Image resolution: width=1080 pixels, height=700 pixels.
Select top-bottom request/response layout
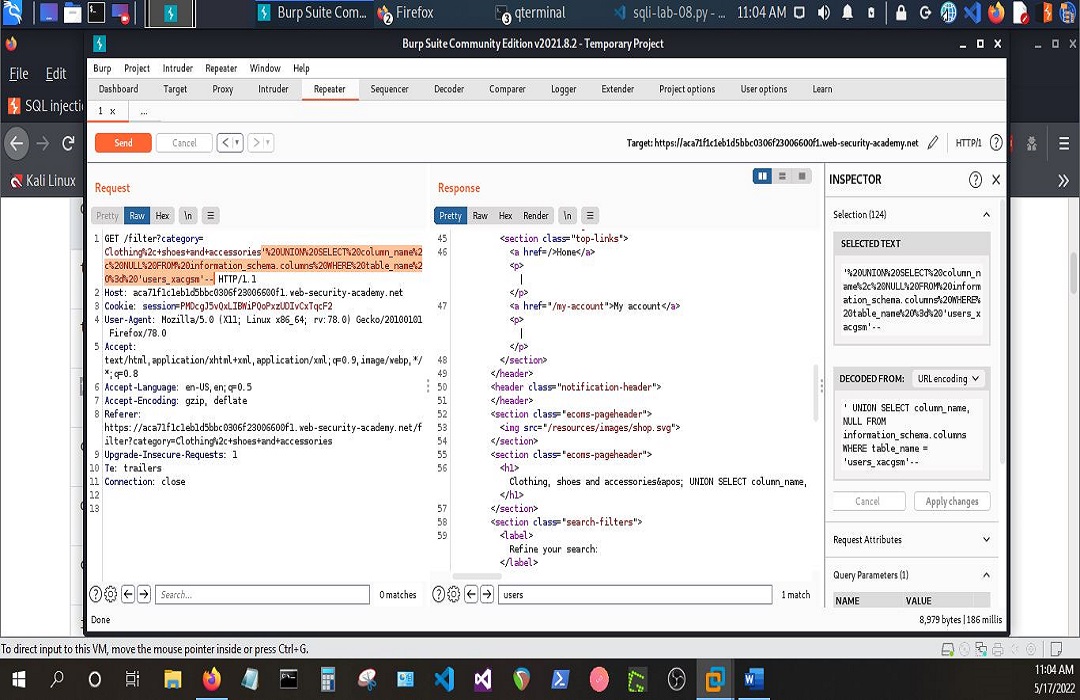tap(782, 176)
